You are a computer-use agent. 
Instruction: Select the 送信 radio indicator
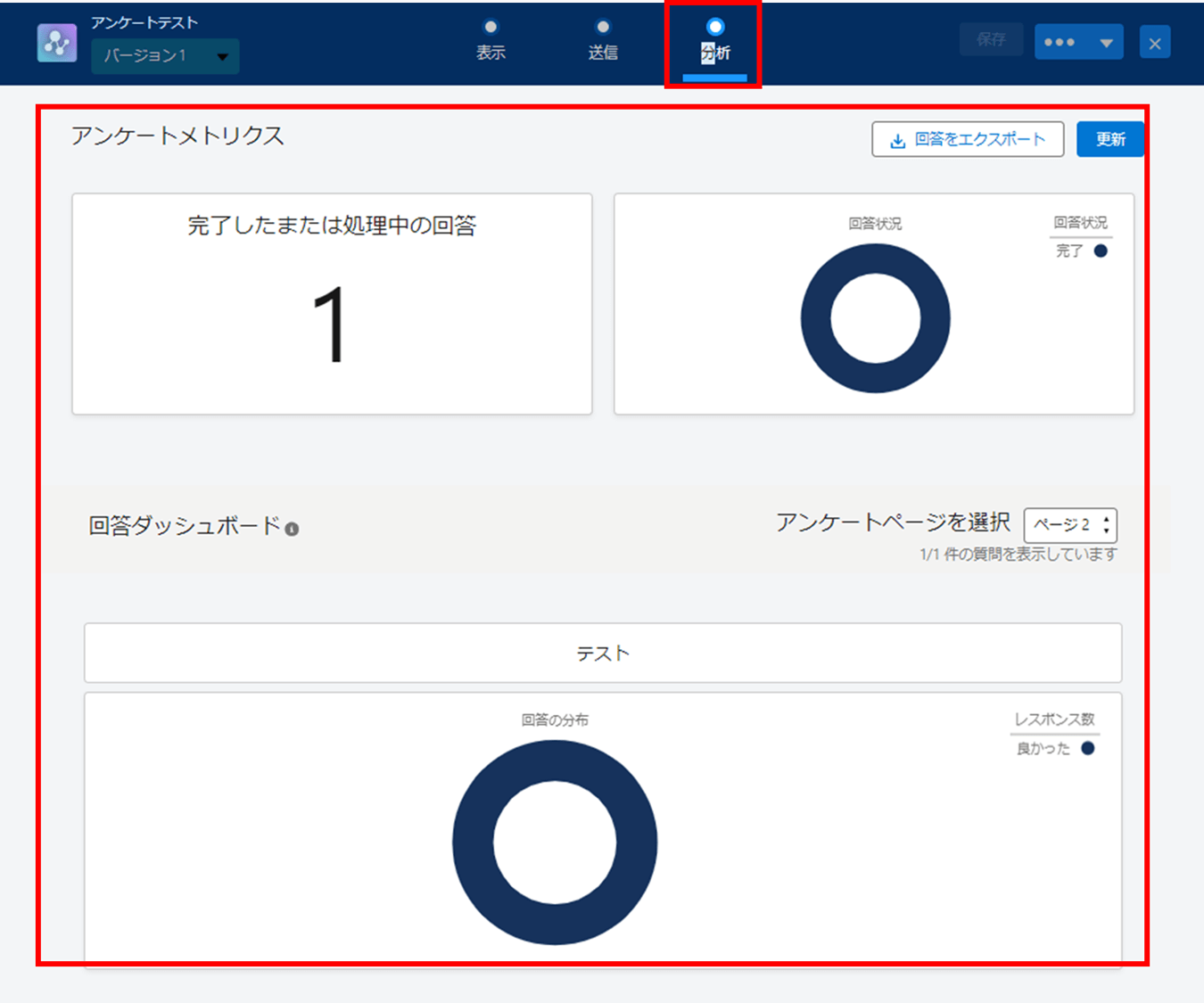(603, 26)
